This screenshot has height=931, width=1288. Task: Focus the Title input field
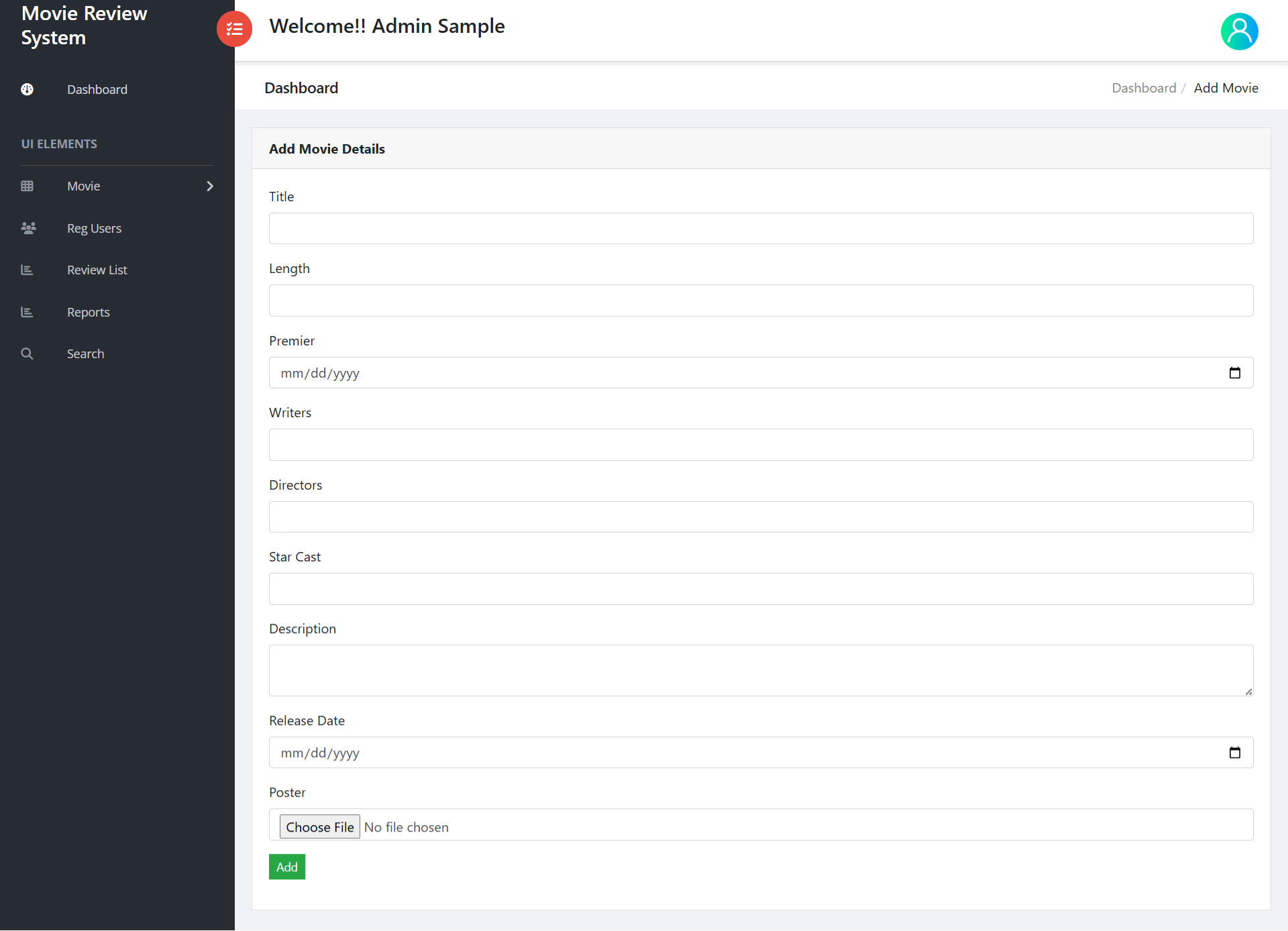coord(761,229)
